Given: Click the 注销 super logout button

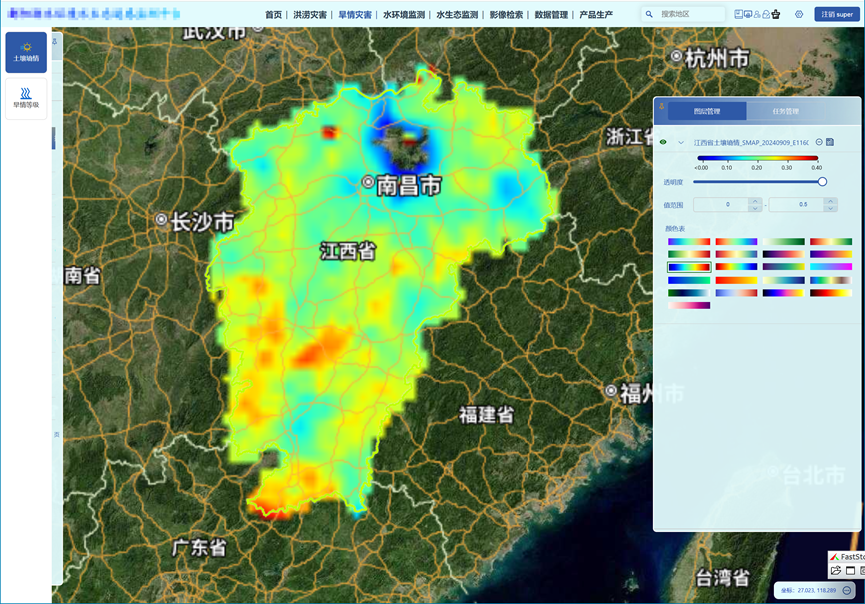Looking at the screenshot, I should tap(837, 14).
